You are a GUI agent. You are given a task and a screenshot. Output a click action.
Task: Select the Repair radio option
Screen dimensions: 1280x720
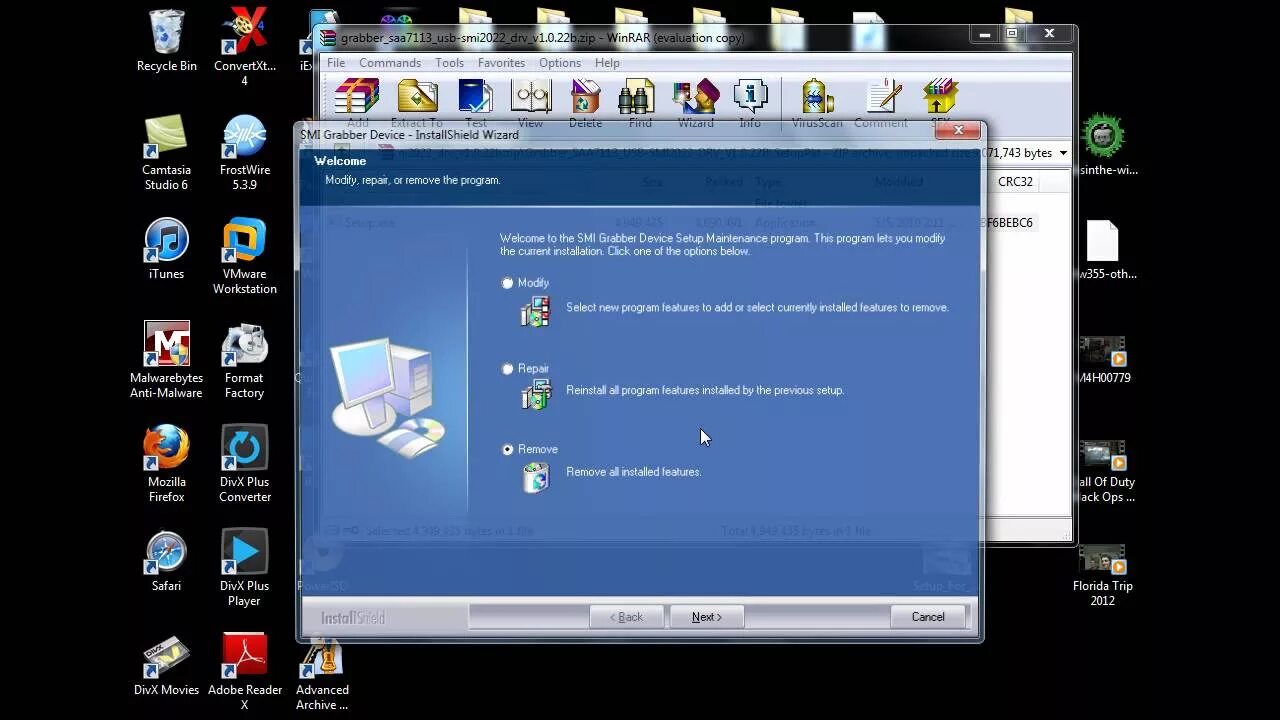[508, 369]
